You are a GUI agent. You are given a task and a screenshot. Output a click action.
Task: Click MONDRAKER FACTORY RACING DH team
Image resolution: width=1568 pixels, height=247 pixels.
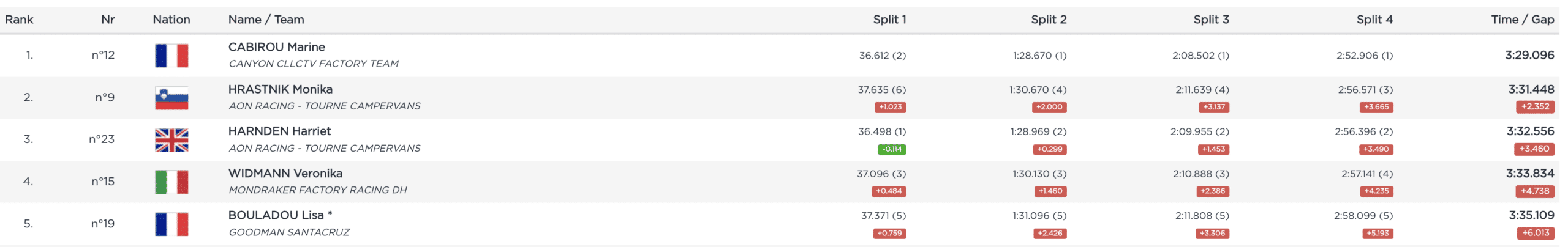coord(318,190)
